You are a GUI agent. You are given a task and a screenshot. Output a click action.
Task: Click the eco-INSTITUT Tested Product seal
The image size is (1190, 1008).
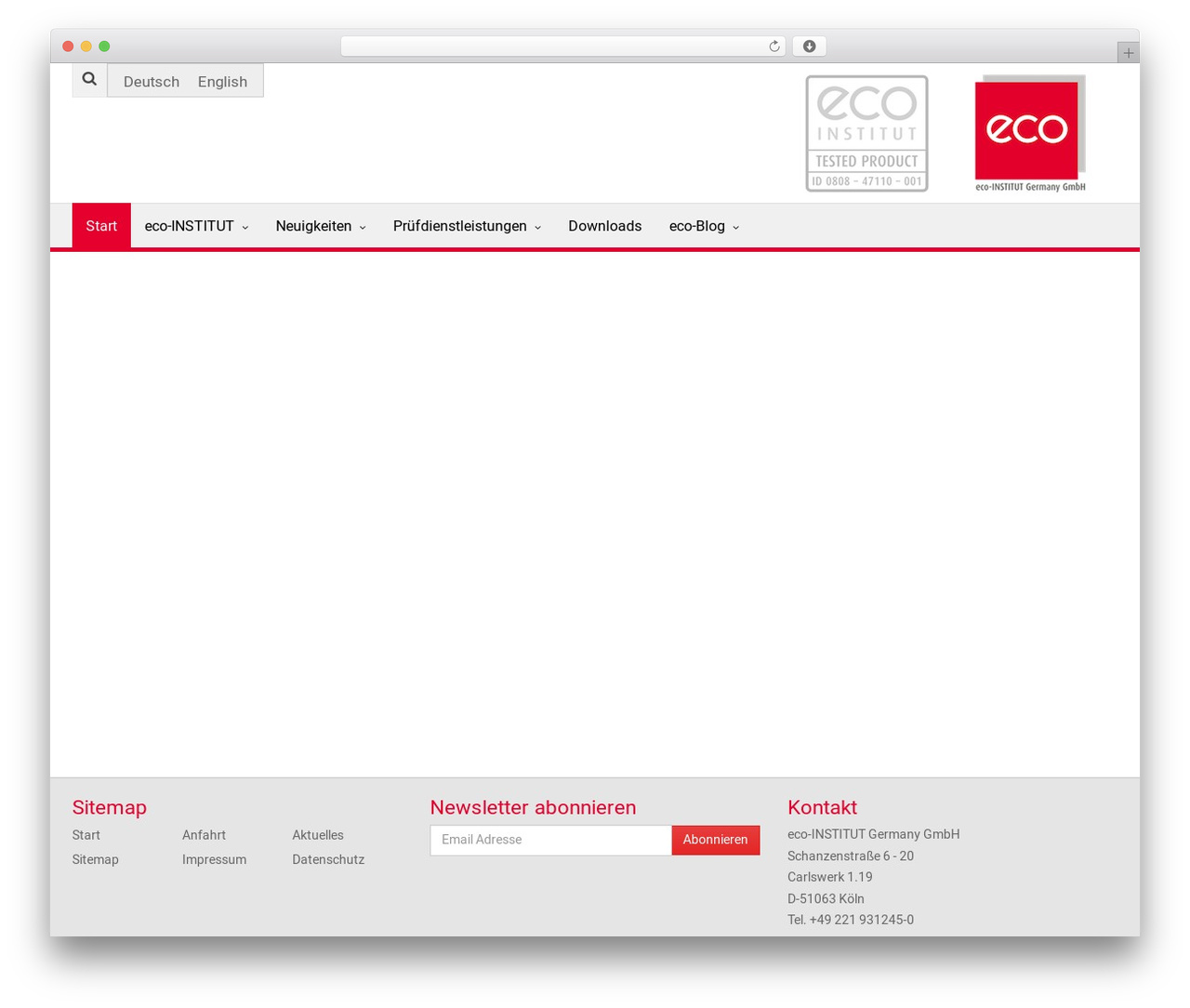click(866, 134)
